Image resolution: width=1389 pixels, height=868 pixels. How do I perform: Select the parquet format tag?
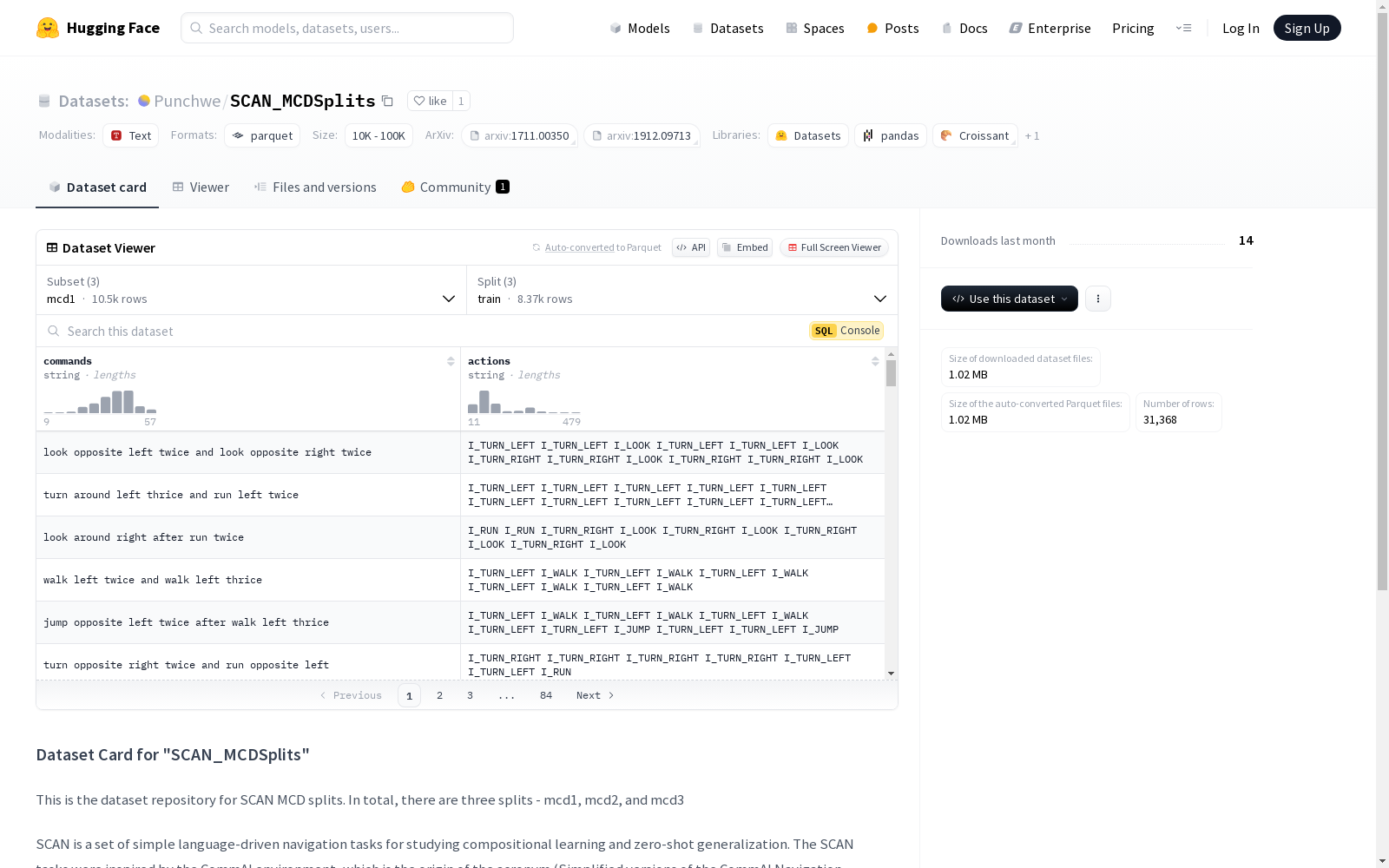[262, 135]
